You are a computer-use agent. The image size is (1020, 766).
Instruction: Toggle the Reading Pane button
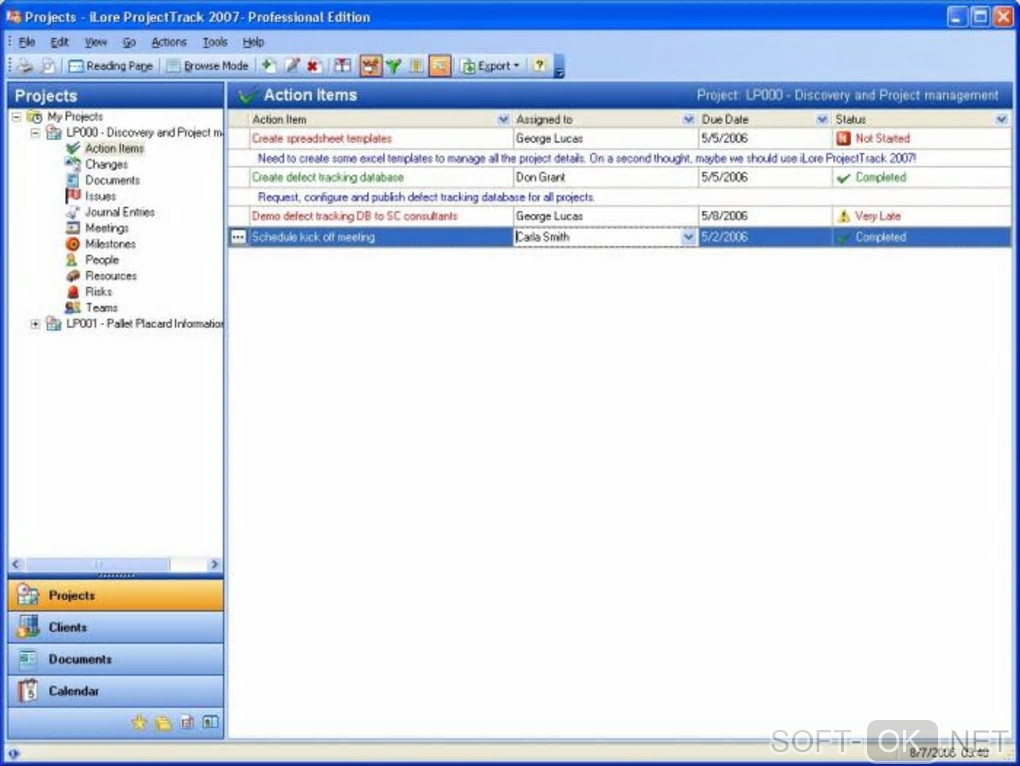pos(111,66)
